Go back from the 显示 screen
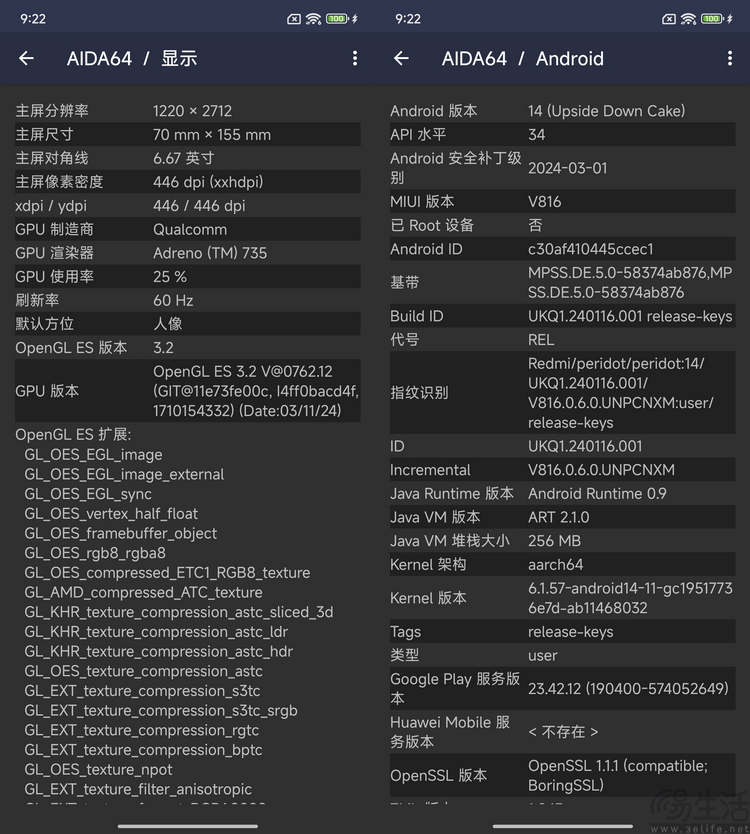Screen dimensions: 750x834 27,59
